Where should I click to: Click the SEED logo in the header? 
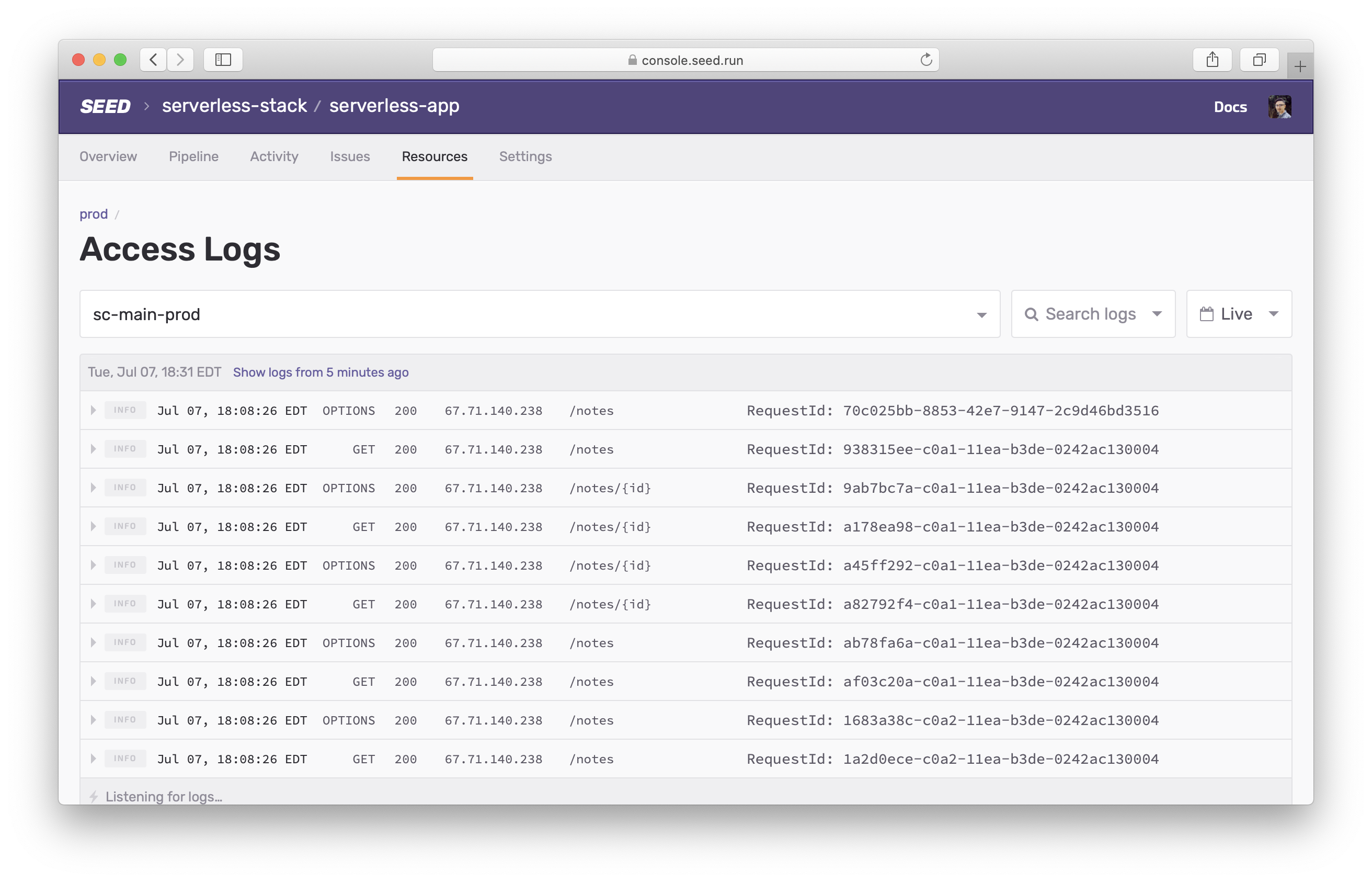[x=105, y=106]
